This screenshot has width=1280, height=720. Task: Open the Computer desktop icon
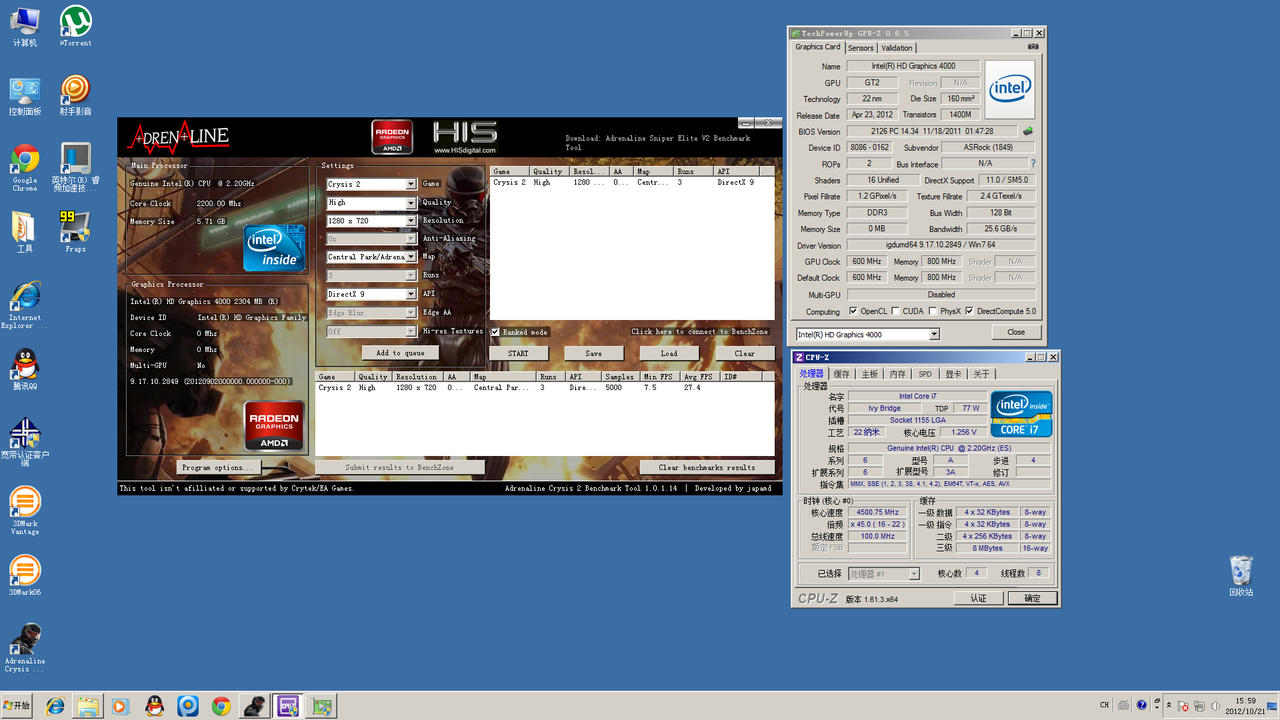(x=25, y=27)
